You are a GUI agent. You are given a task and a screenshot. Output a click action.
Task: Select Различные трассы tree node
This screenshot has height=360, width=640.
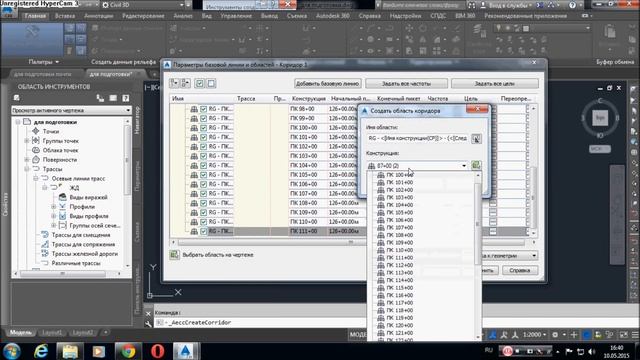(x=76, y=263)
